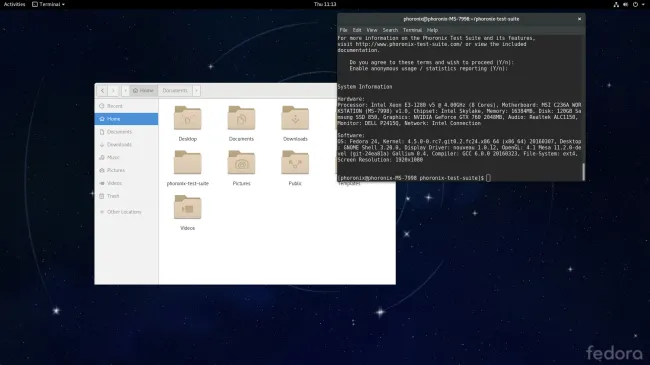Viewport: 650px width, 365px height.
Task: Click the volume icon in top bar
Action: coord(626,5)
